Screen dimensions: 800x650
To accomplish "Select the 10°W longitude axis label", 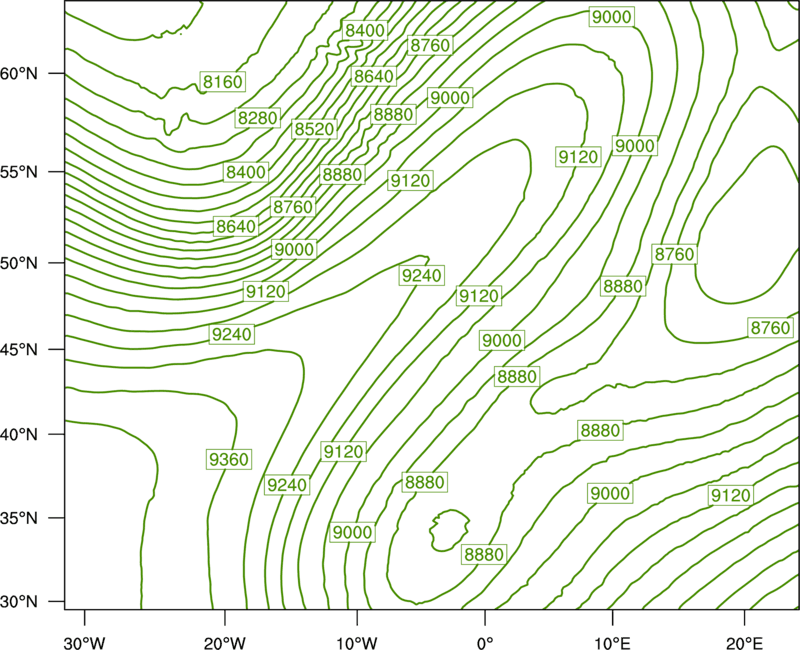I will [357, 643].
